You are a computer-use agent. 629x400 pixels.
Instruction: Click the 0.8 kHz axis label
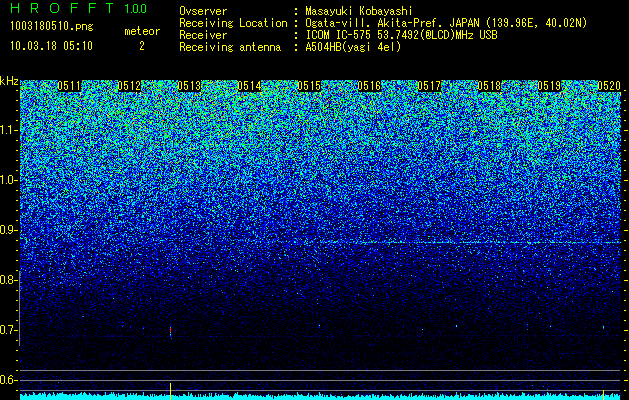pyautogui.click(x=9, y=280)
